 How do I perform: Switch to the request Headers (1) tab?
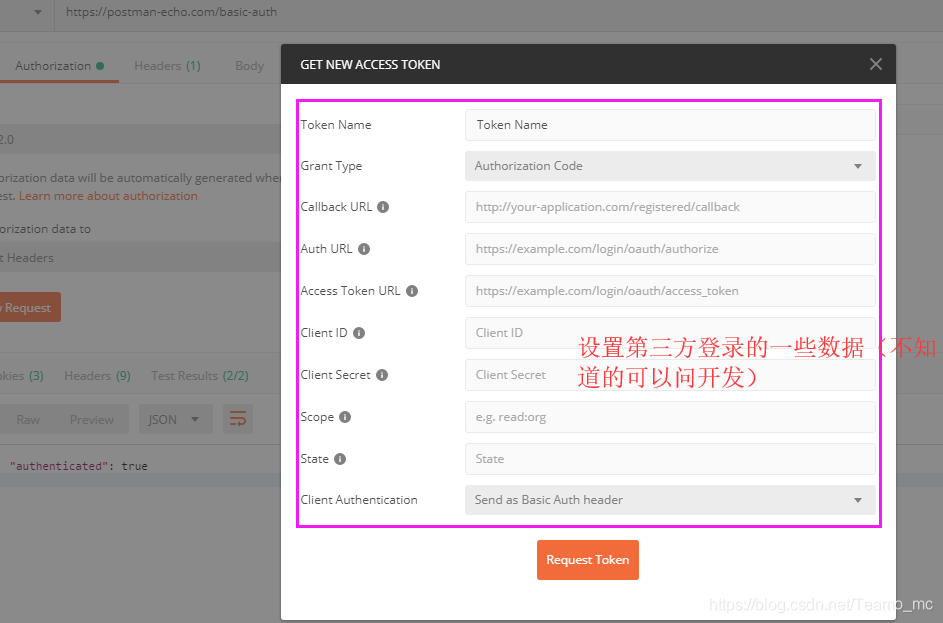(x=167, y=66)
